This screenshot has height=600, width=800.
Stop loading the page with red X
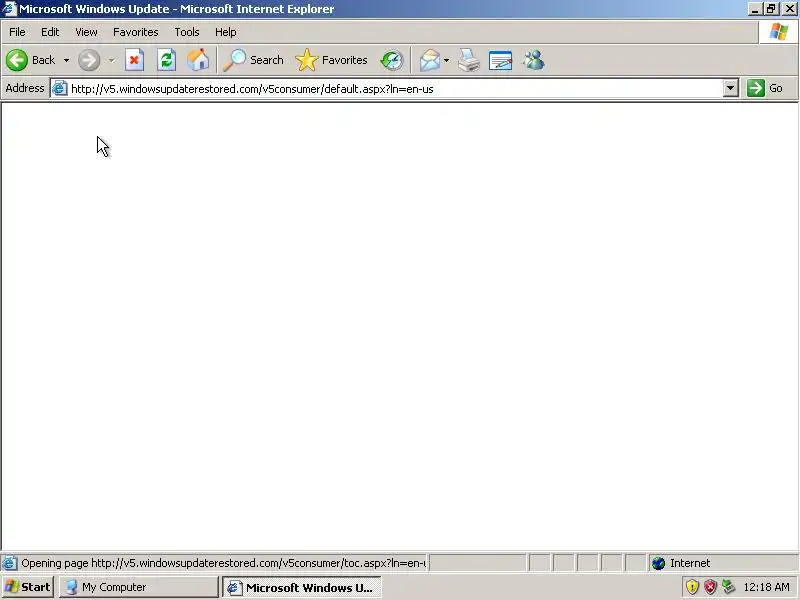[134, 60]
